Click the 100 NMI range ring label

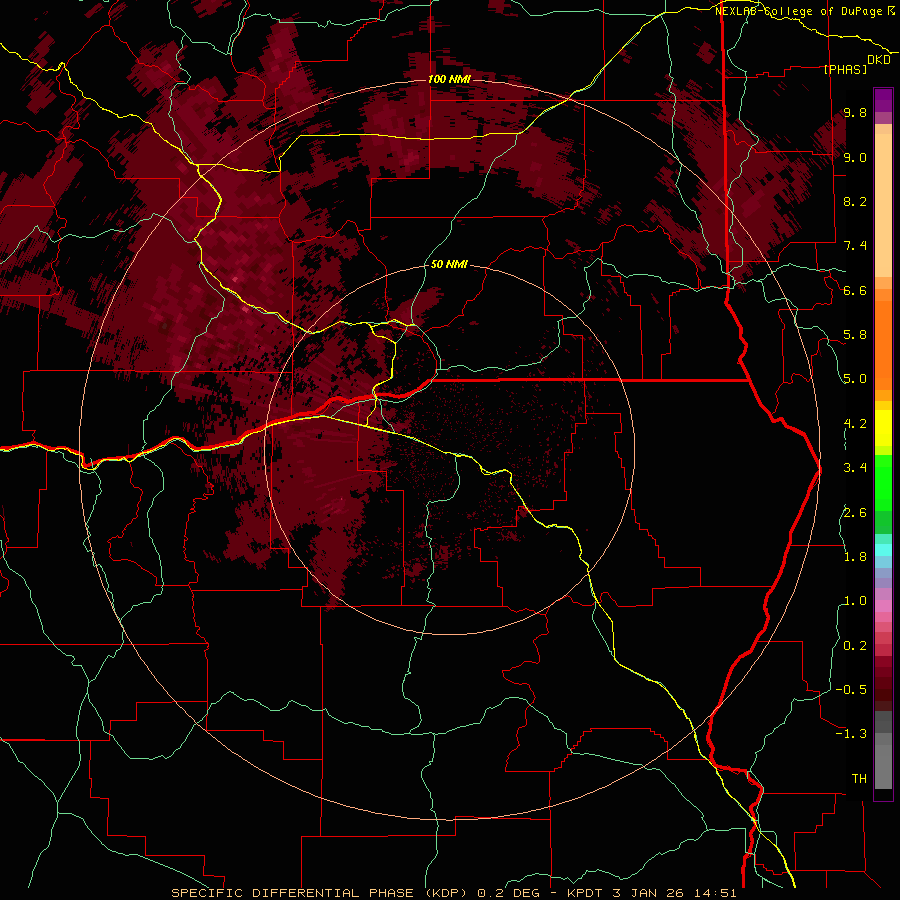[449, 79]
